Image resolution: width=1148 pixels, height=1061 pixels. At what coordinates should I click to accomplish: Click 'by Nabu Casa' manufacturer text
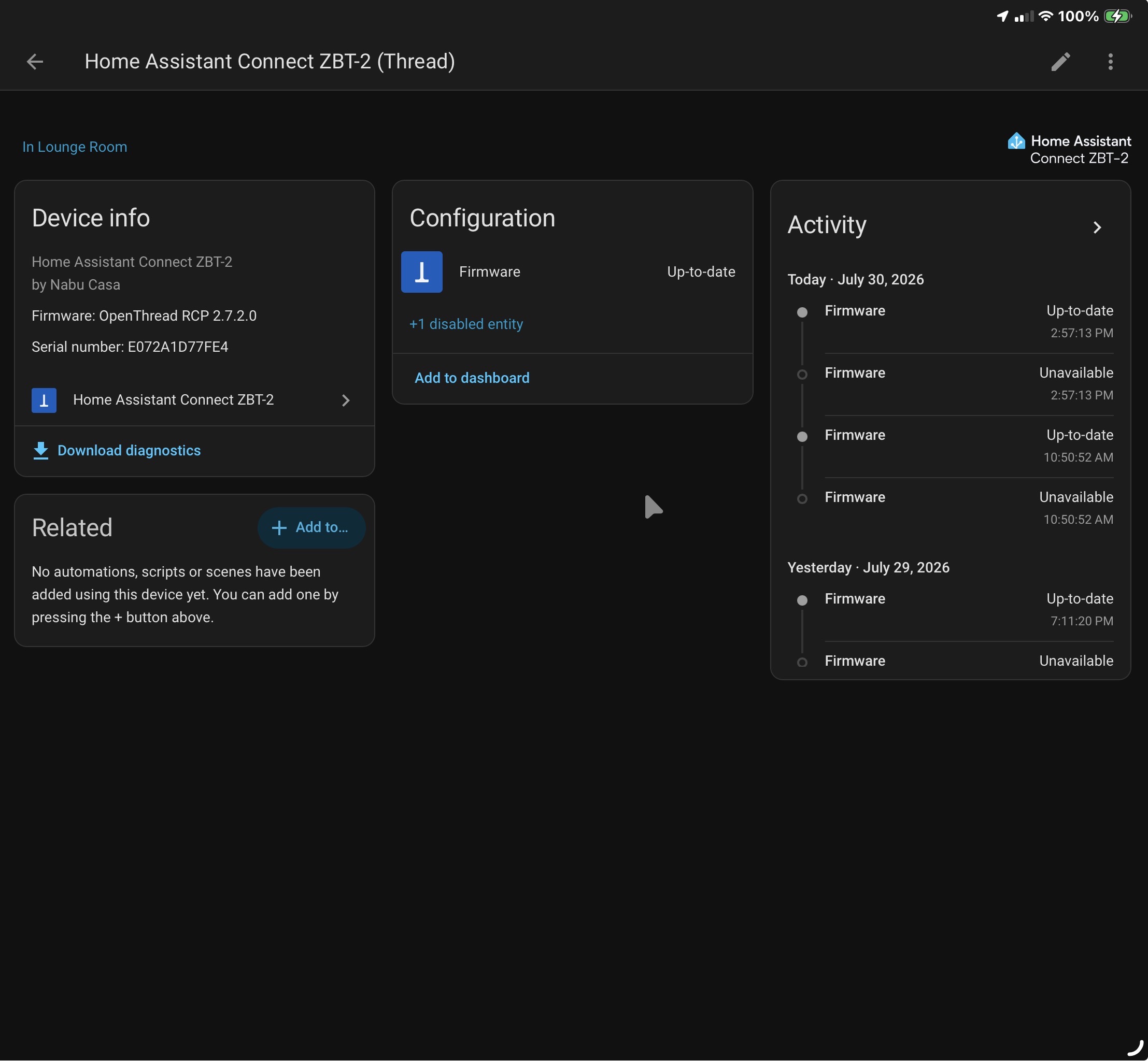(76, 285)
